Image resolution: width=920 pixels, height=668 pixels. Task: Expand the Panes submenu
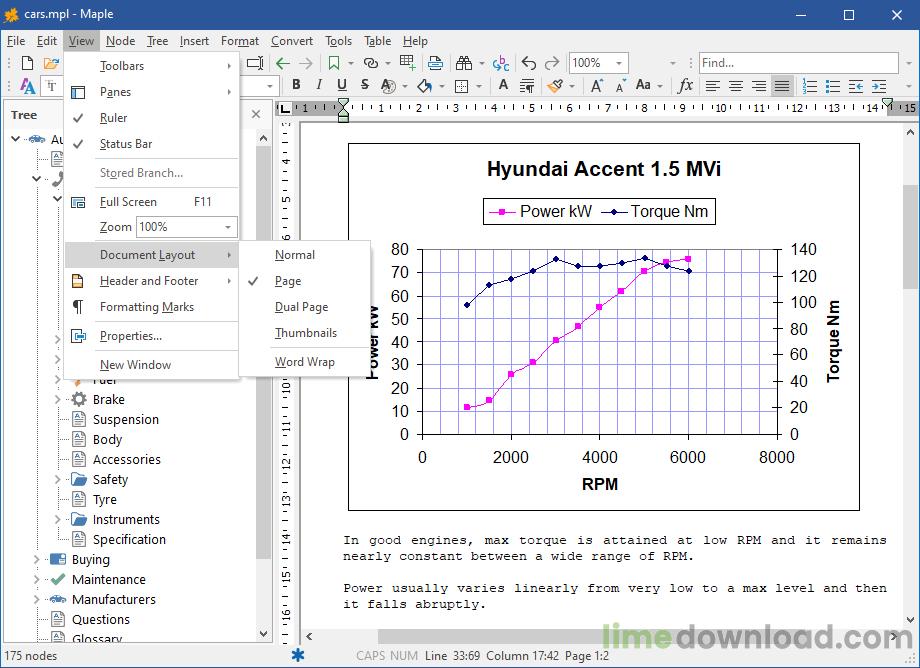(151, 92)
